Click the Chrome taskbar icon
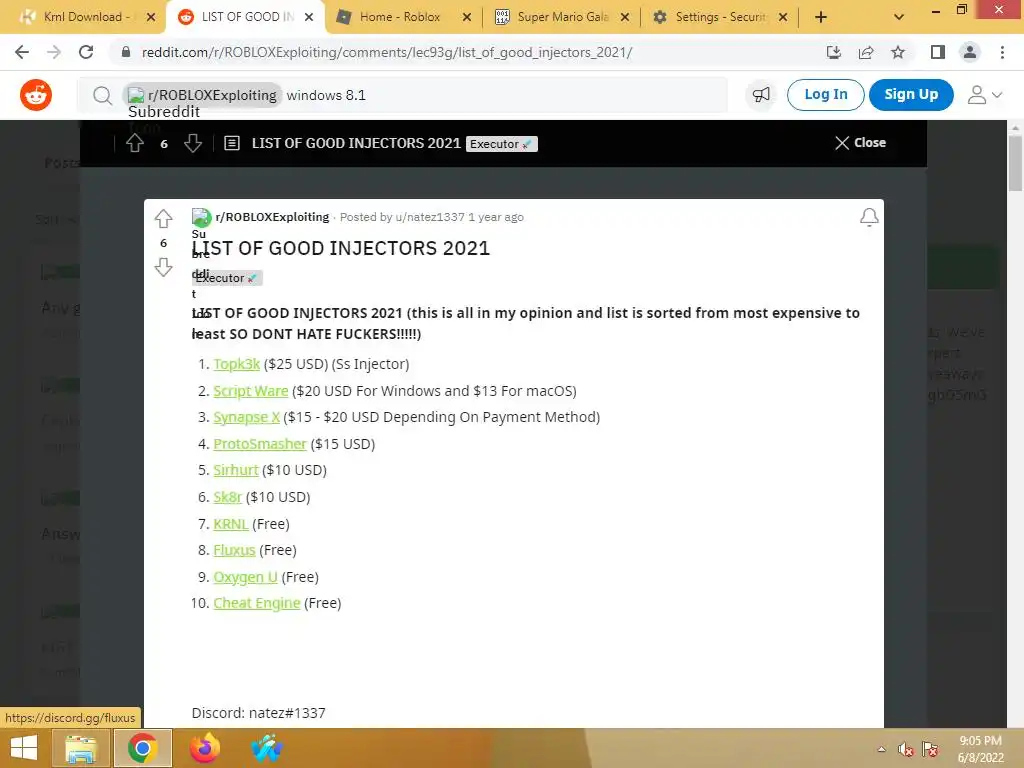 142,748
